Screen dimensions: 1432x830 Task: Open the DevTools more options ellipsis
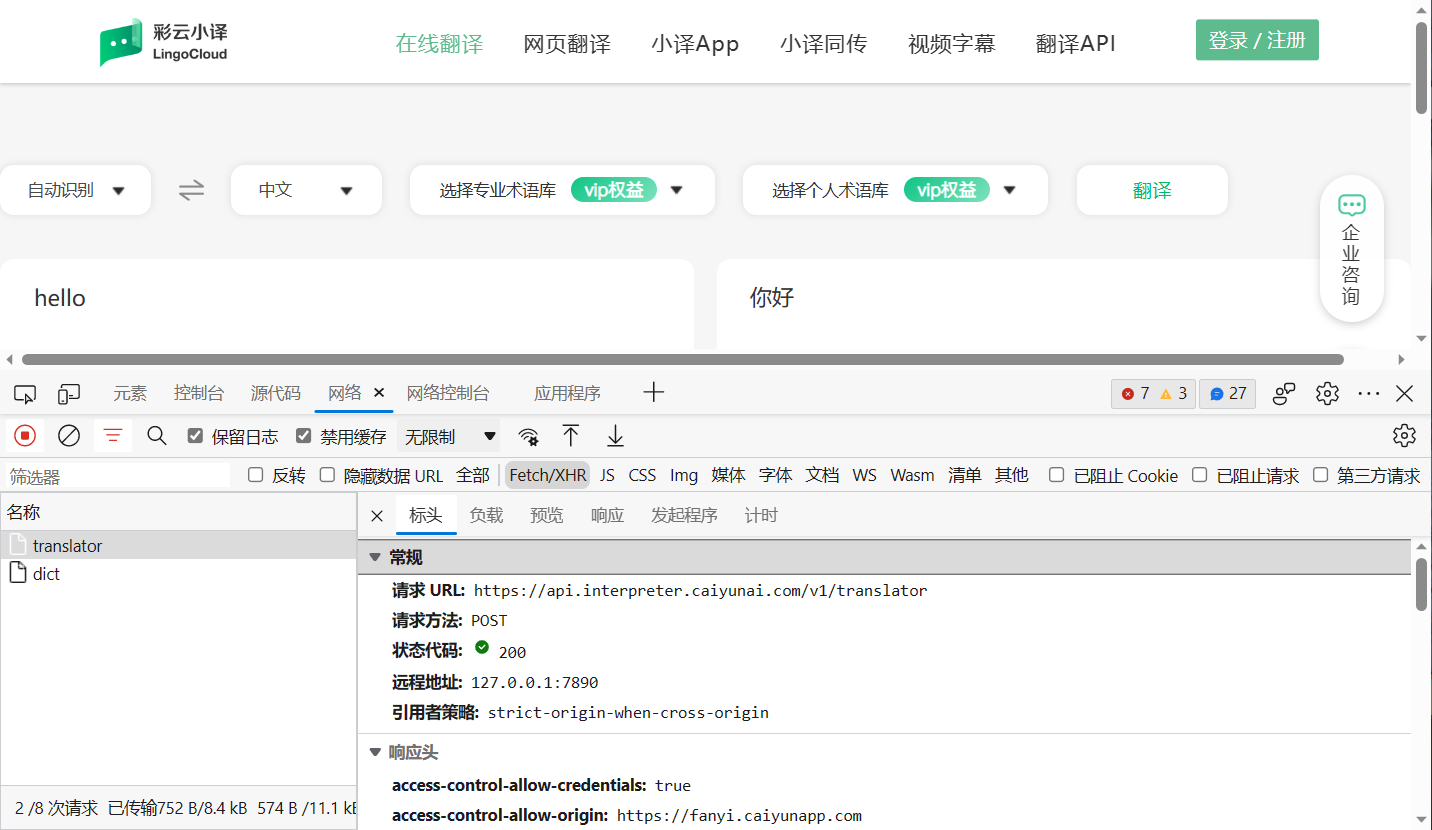point(1369,394)
